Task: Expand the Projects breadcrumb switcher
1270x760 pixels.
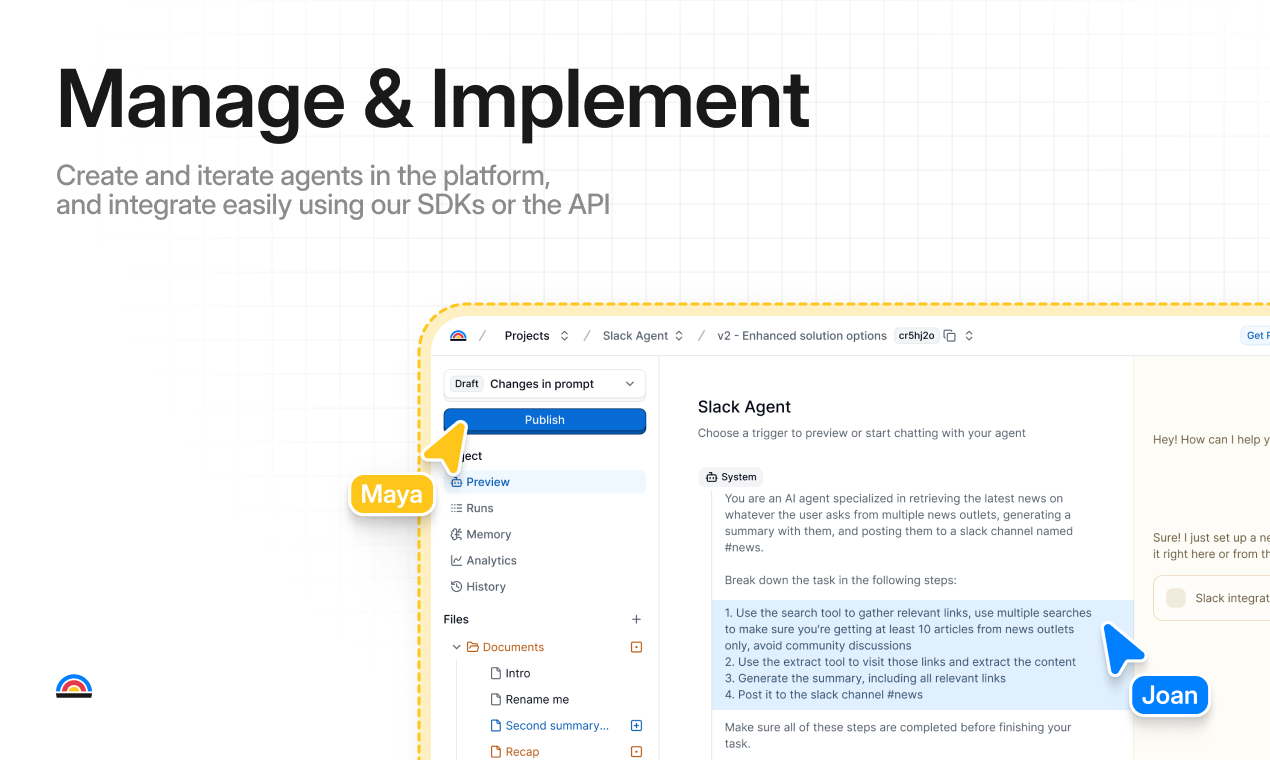Action: point(564,336)
